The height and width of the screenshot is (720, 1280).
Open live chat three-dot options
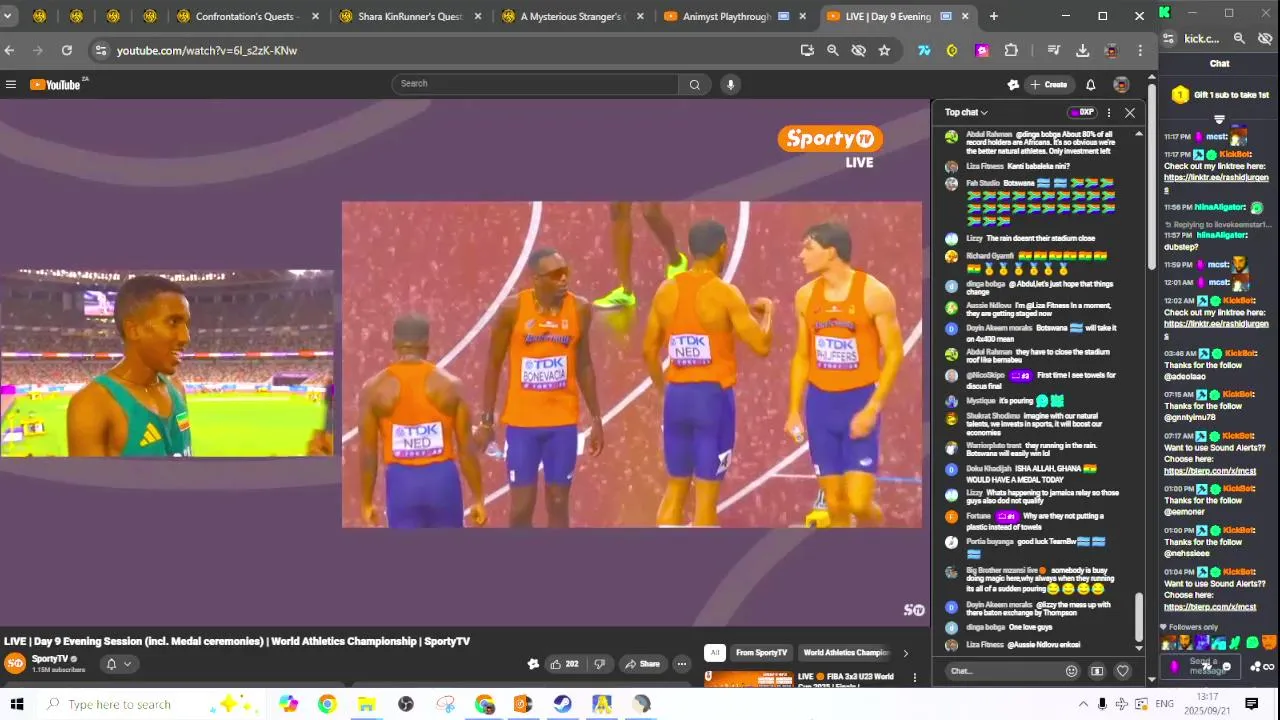pyautogui.click(x=1108, y=113)
